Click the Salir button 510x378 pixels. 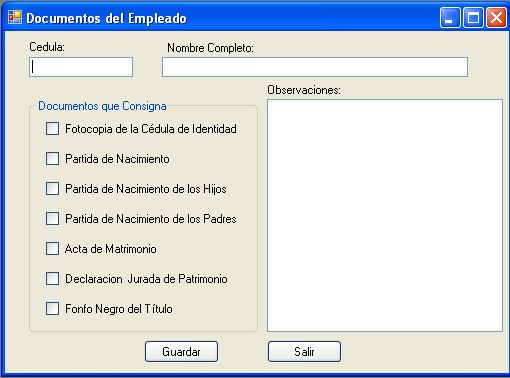(304, 351)
